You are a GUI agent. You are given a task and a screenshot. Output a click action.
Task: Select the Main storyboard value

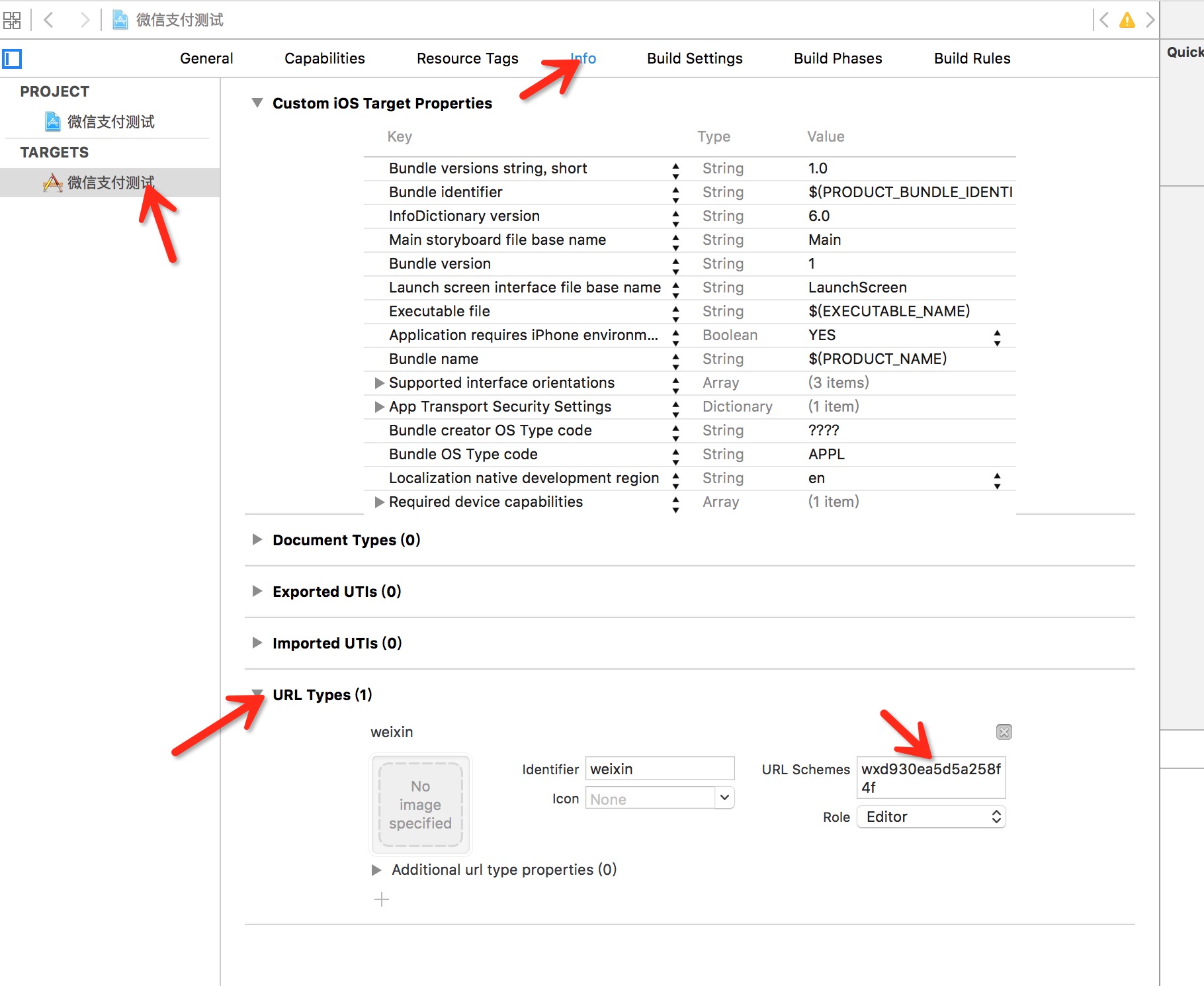point(824,240)
